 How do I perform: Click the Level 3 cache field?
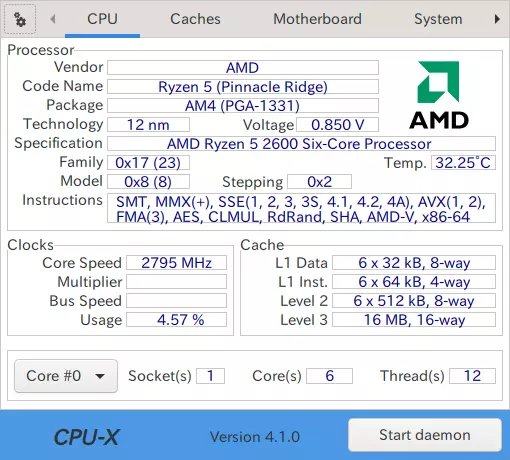tap(414, 320)
